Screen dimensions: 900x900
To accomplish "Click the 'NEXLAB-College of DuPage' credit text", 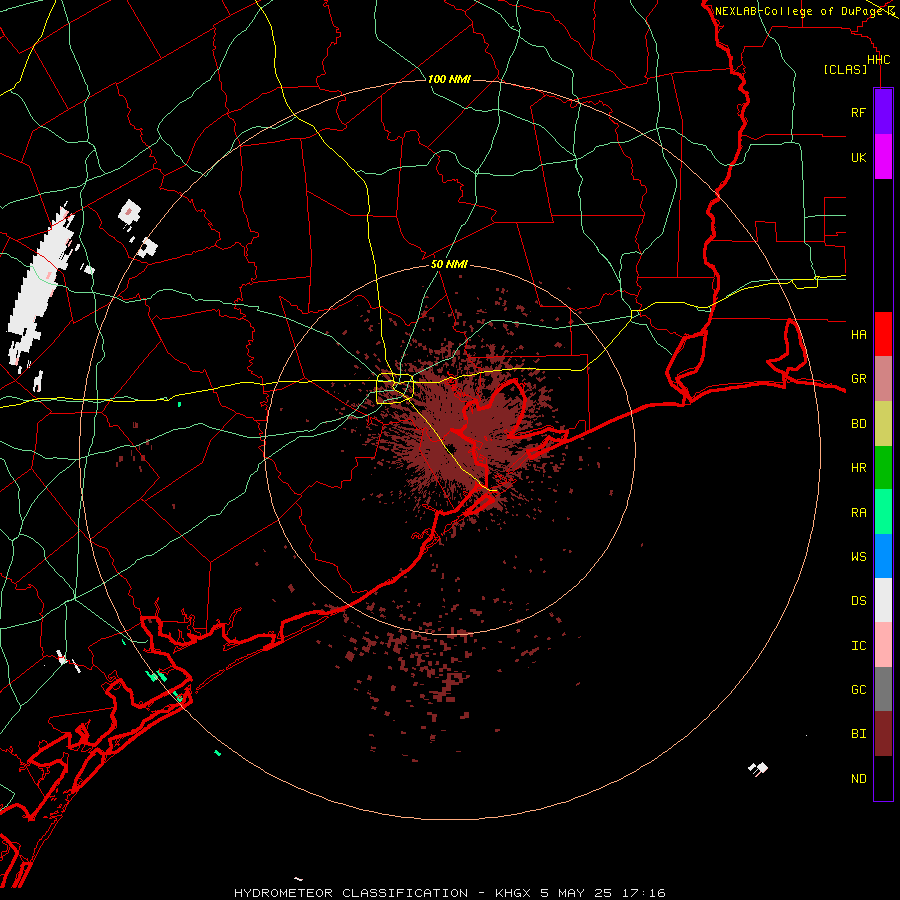I will click(799, 11).
